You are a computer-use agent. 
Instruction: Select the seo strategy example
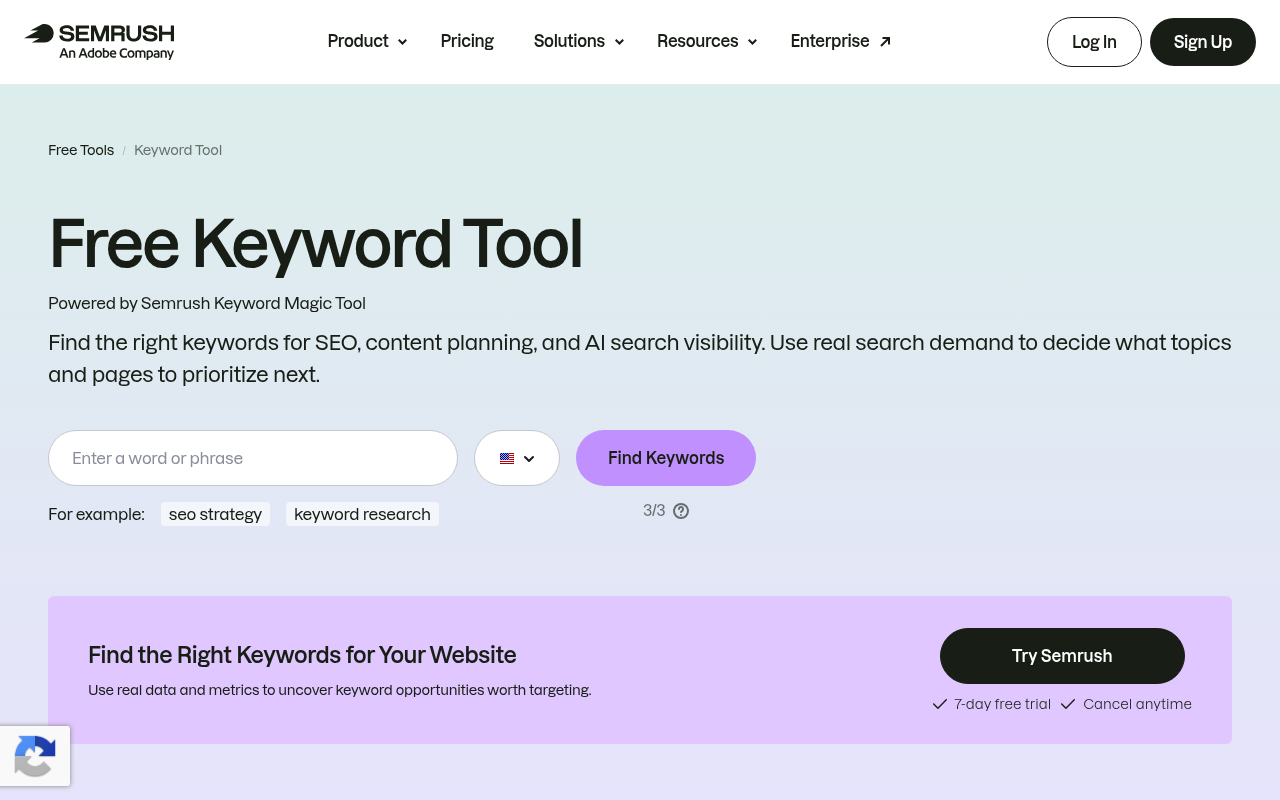click(x=215, y=514)
